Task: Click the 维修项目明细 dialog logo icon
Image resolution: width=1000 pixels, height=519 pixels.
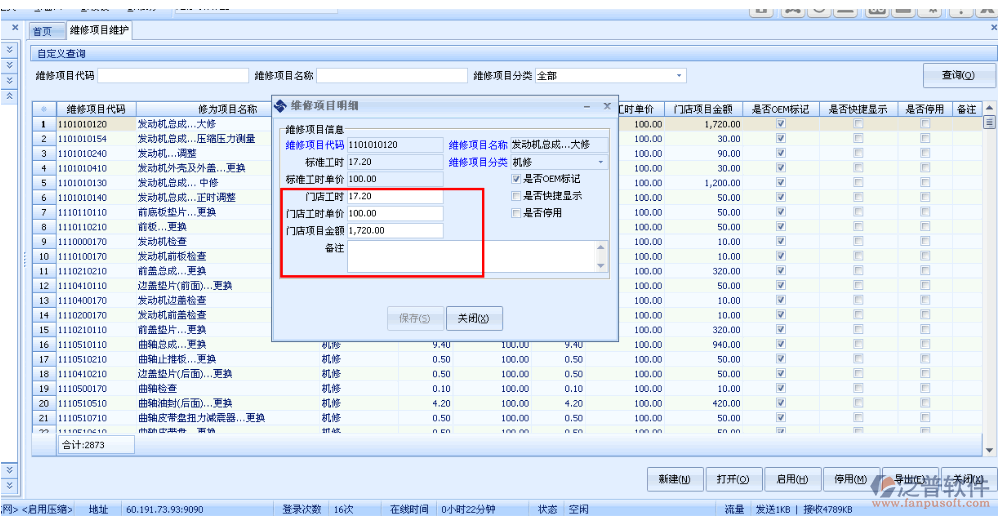Action: tap(280, 105)
